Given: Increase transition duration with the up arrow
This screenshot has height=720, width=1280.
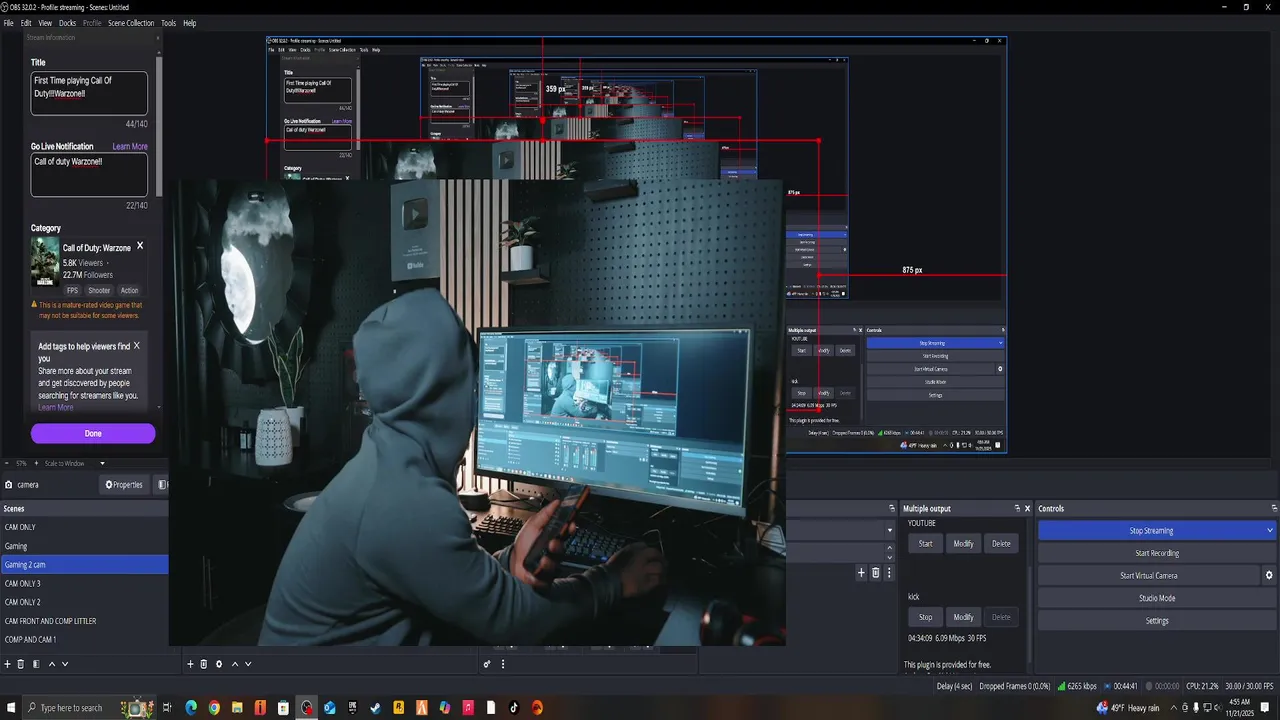Looking at the screenshot, I should click(890, 547).
